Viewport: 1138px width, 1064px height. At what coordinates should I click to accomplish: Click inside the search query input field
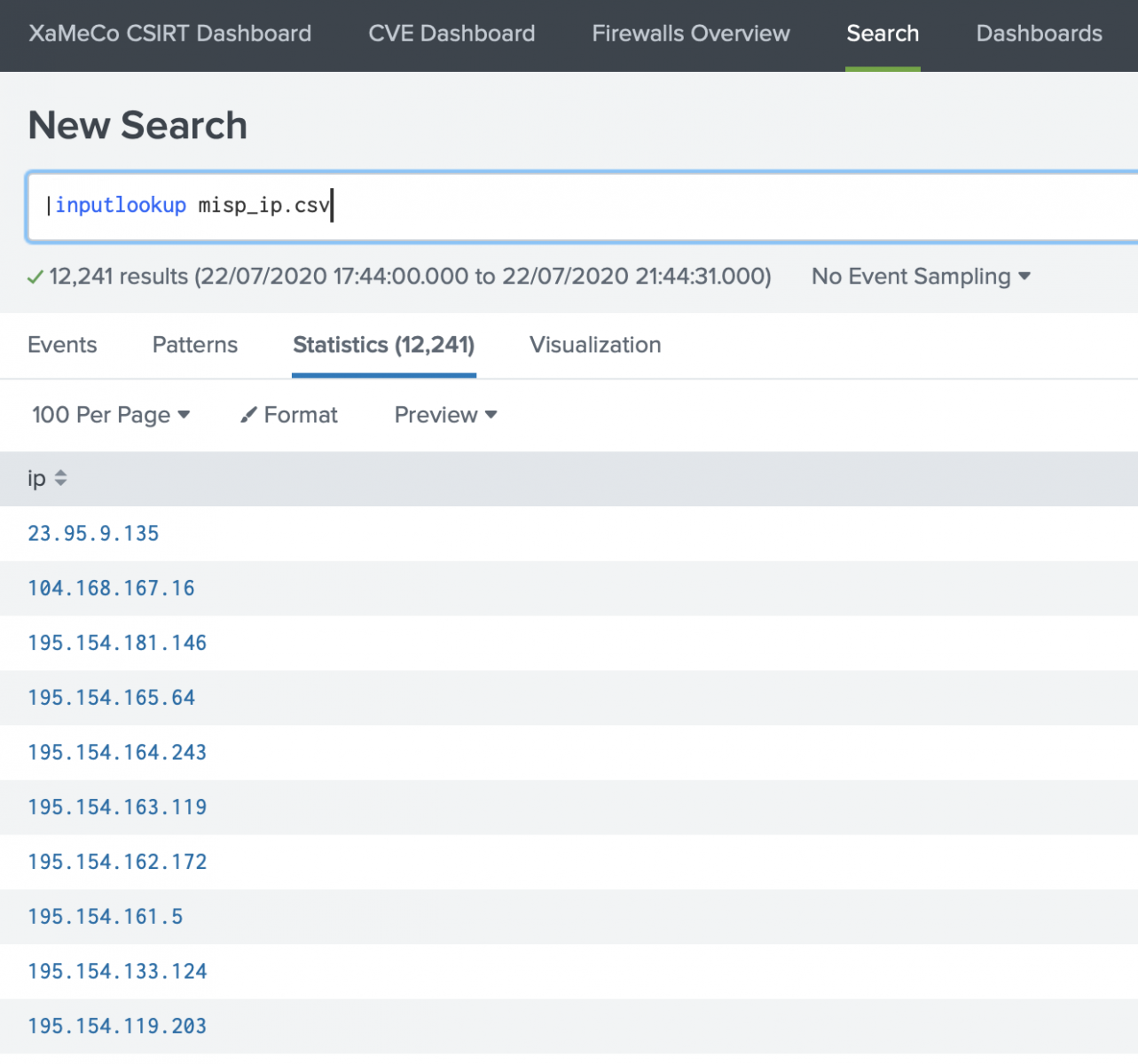coord(621,207)
